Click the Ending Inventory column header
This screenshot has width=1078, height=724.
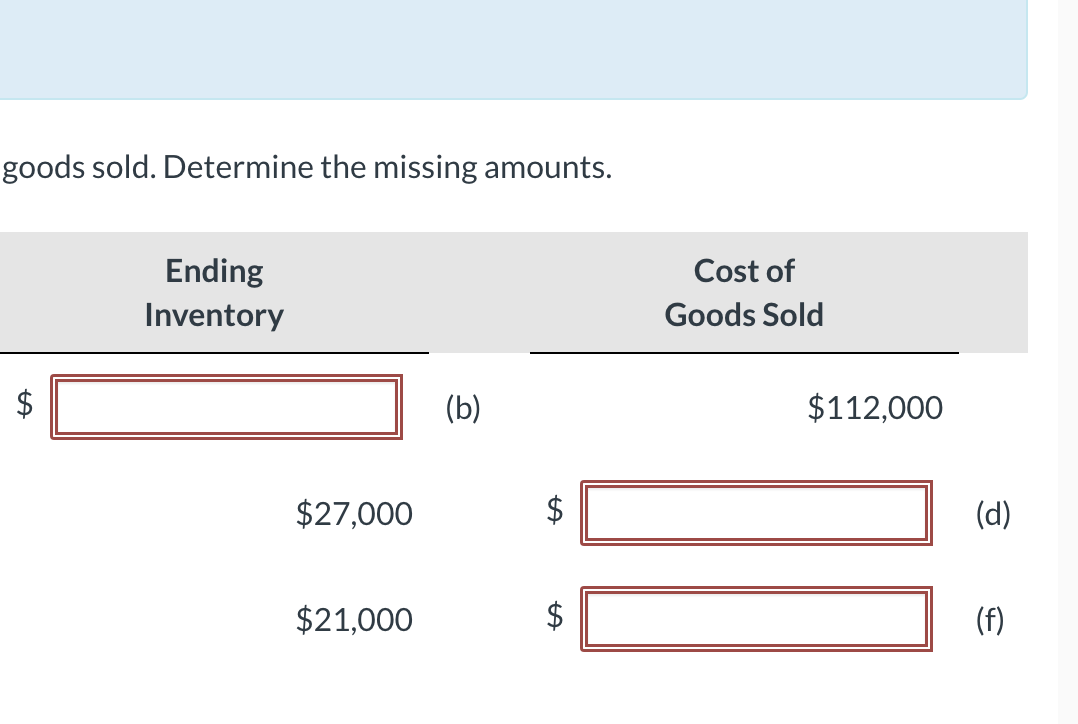213,292
